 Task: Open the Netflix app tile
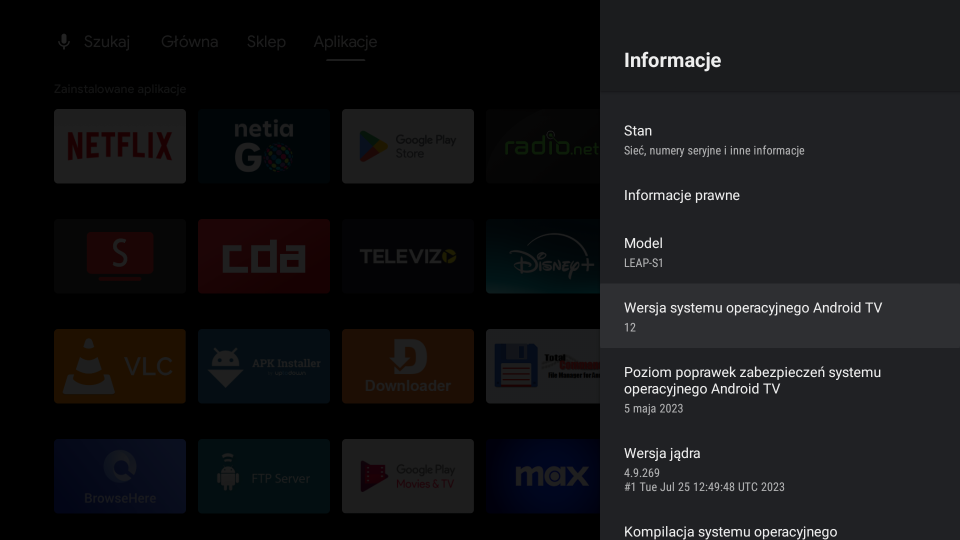click(120, 146)
